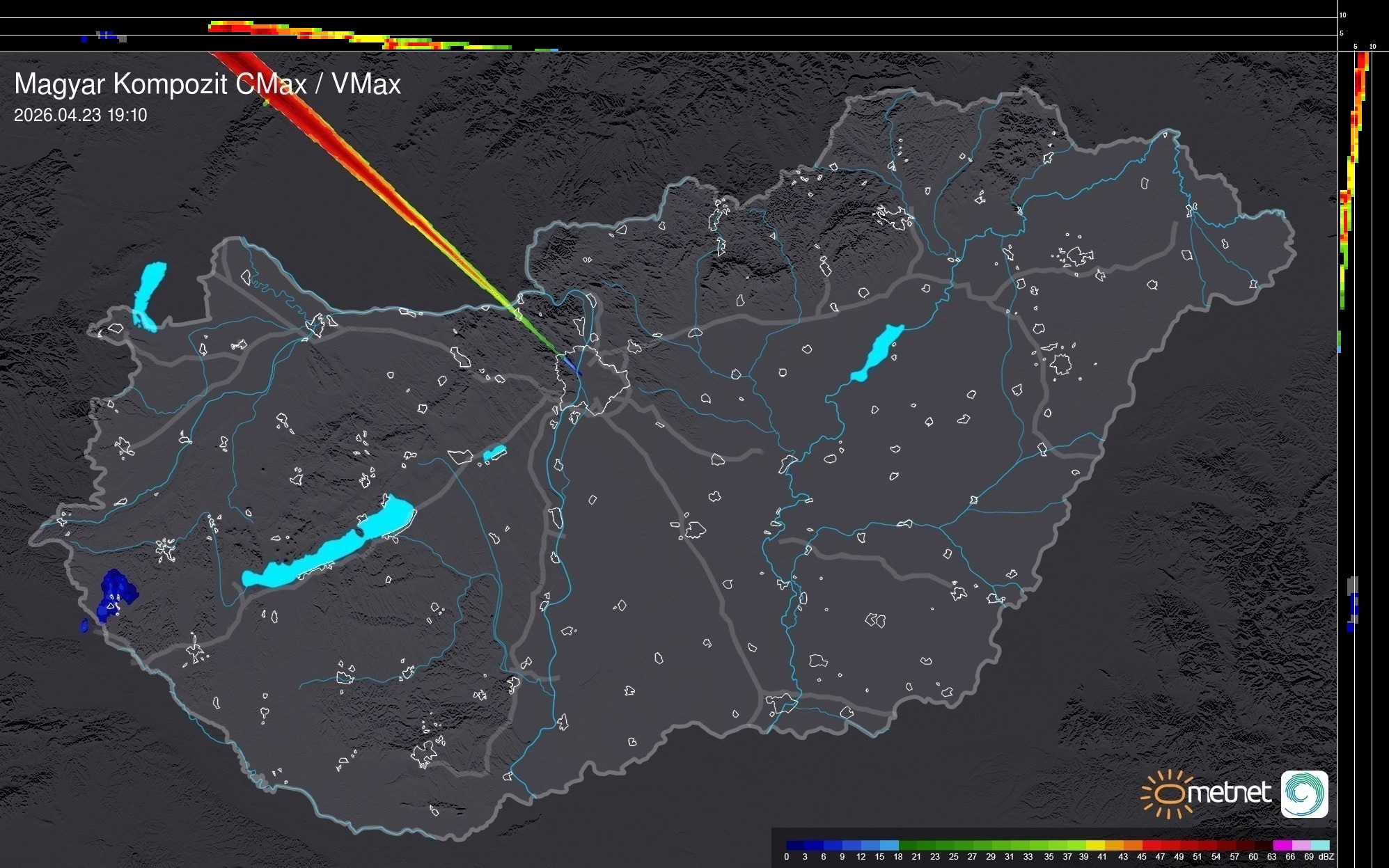Click the magenta 63 dBZ swatch
Image resolution: width=1389 pixels, height=868 pixels.
pyautogui.click(x=1282, y=845)
